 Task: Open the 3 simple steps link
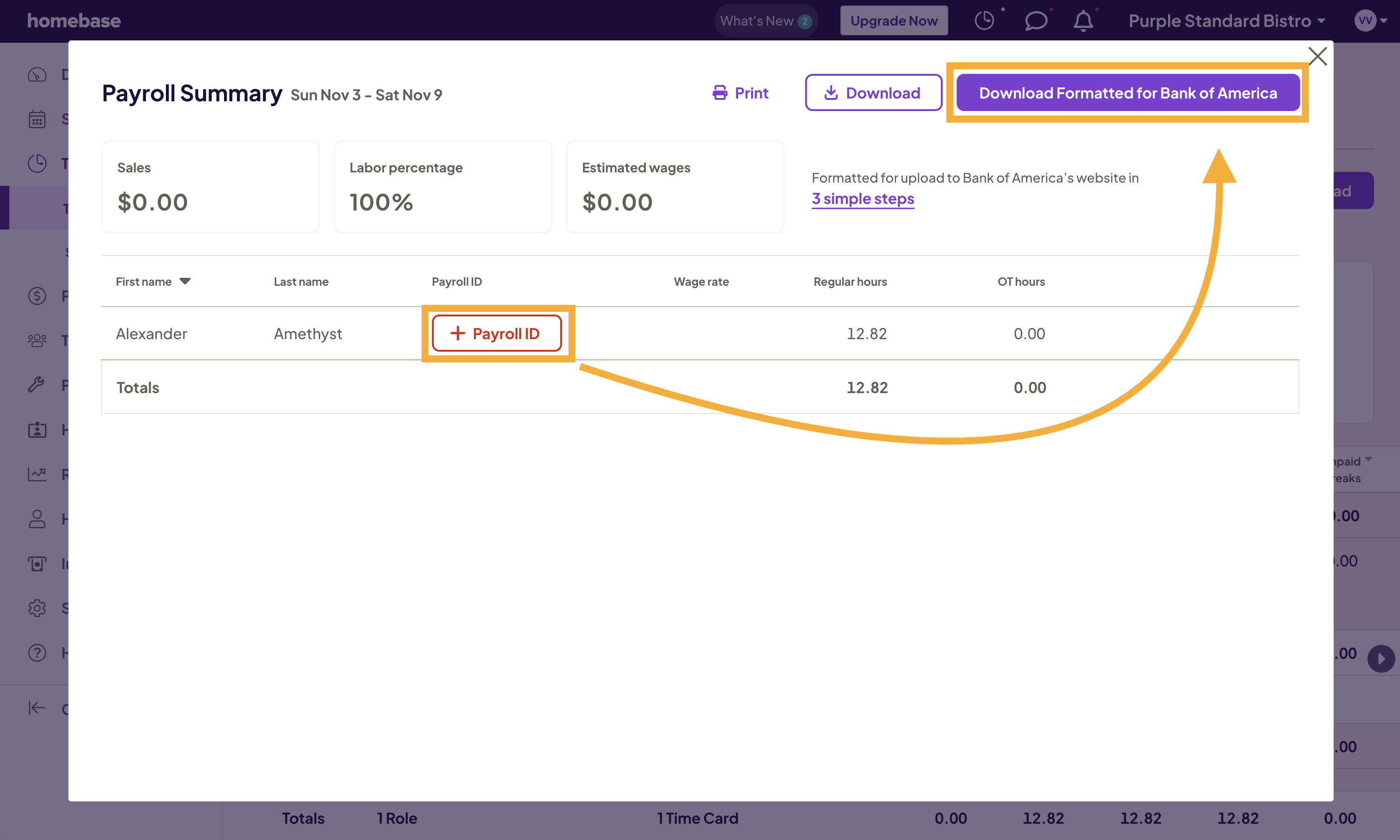pos(863,199)
